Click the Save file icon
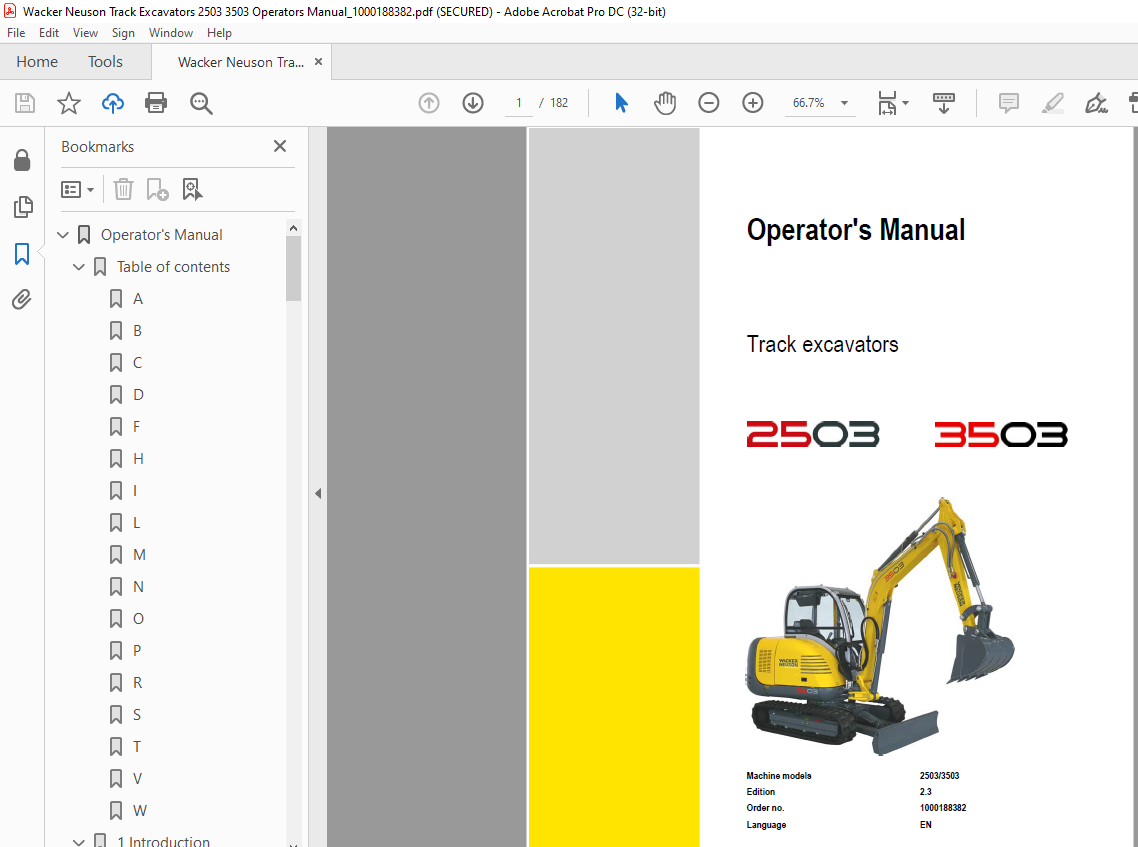 pos(25,103)
